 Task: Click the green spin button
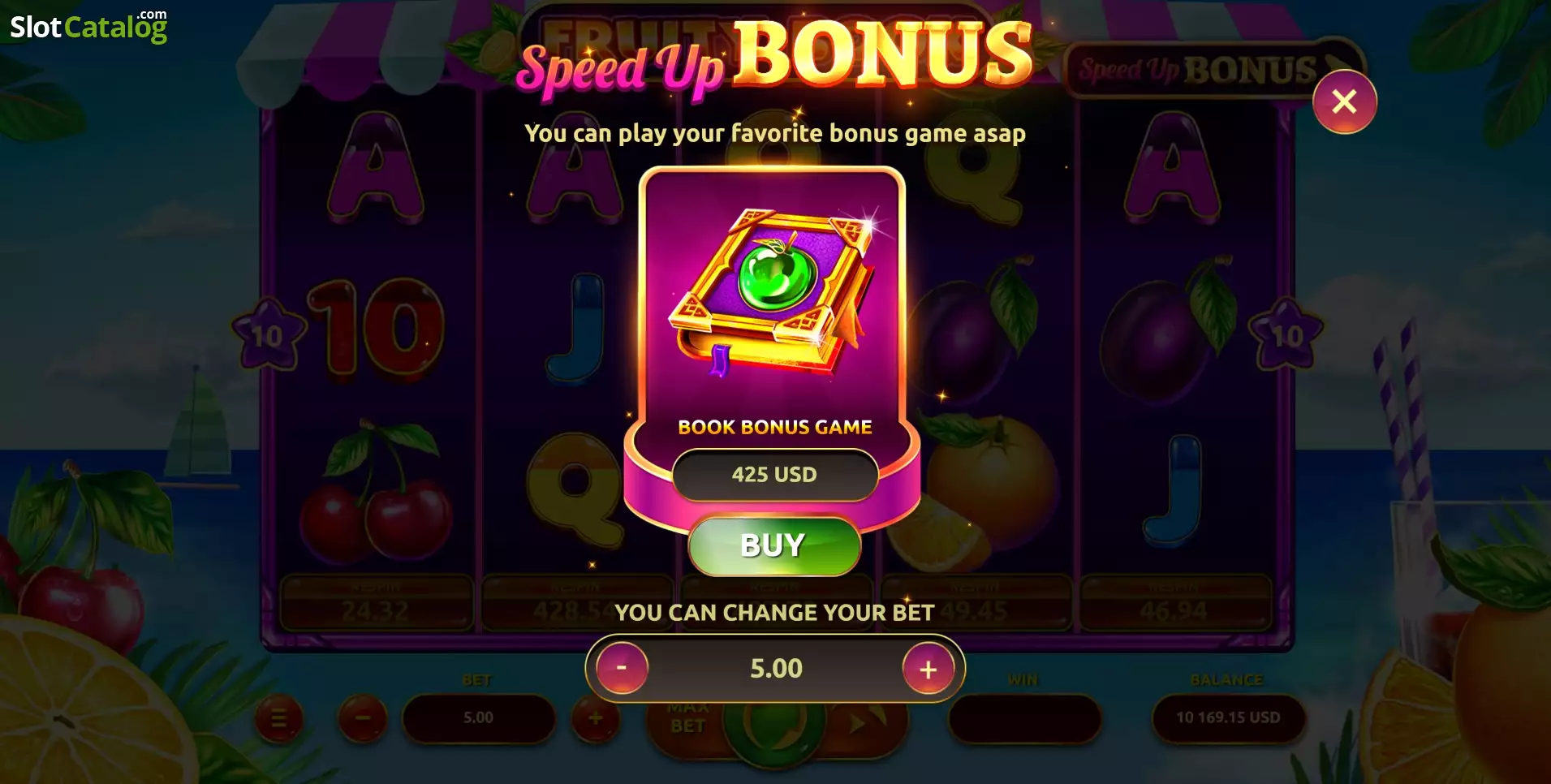coord(774,729)
